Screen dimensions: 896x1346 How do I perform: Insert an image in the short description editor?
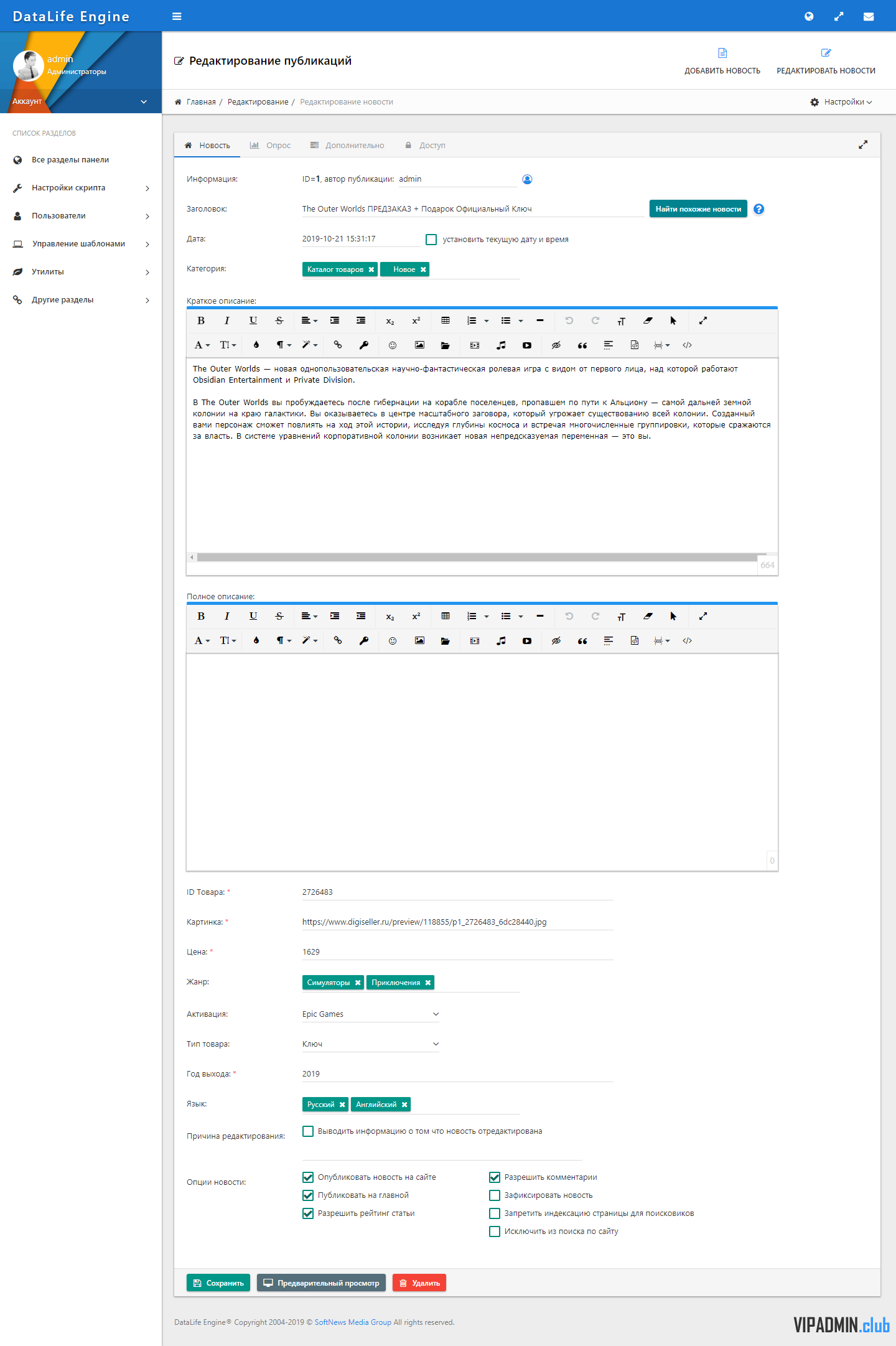click(419, 345)
